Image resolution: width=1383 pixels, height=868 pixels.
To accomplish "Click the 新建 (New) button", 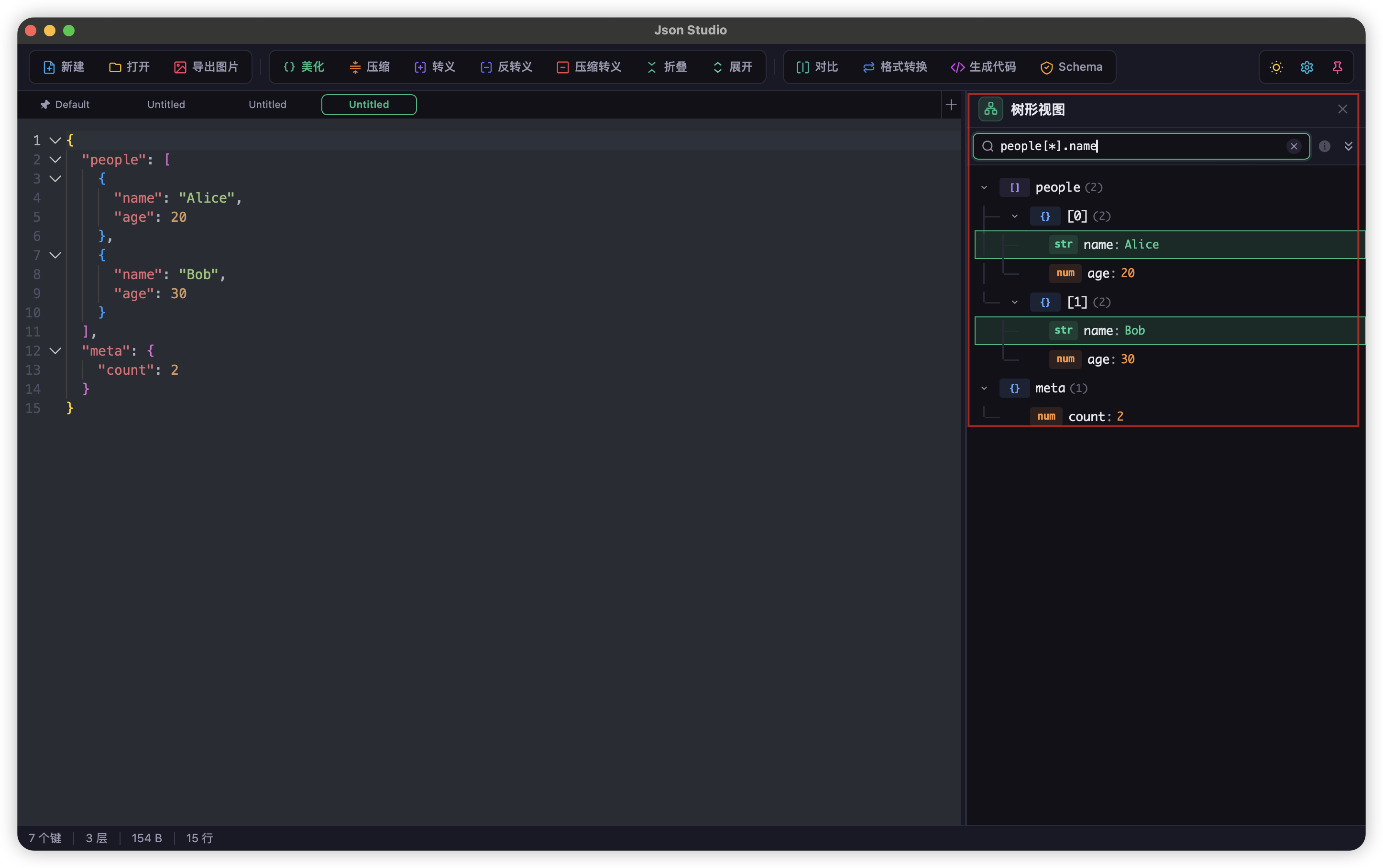I will [64, 66].
